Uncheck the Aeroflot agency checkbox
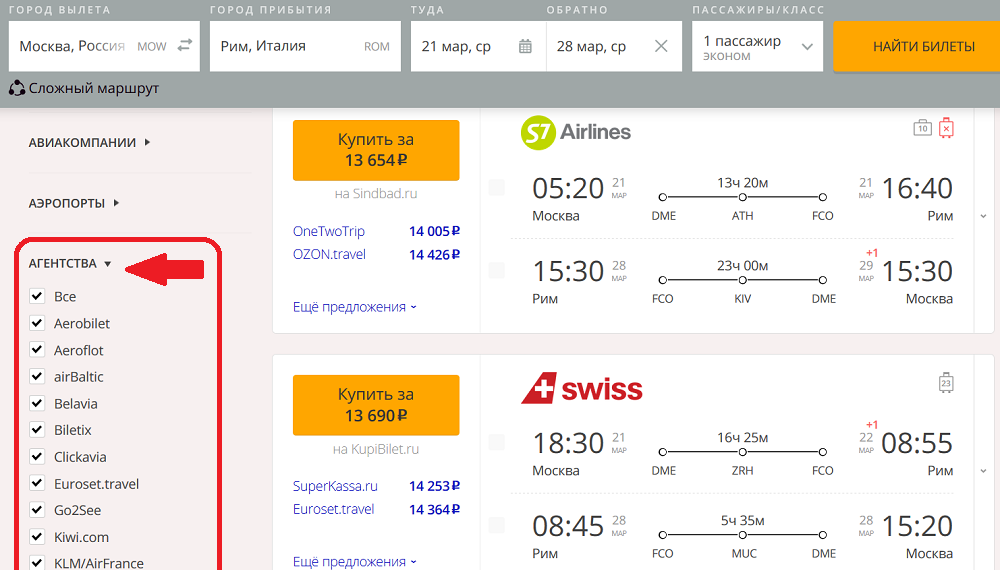Image resolution: width=1000 pixels, height=570 pixels. pos(37,349)
